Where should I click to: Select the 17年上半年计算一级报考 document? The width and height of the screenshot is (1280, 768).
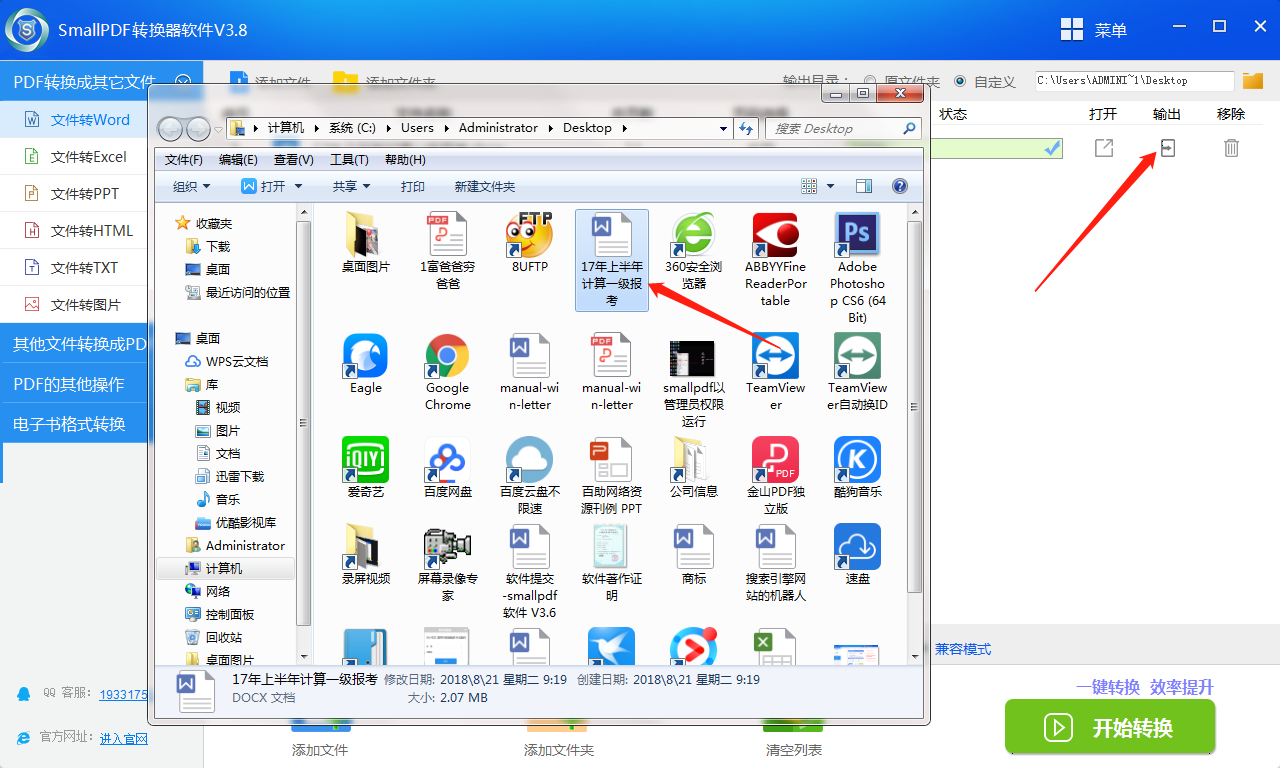pos(612,260)
